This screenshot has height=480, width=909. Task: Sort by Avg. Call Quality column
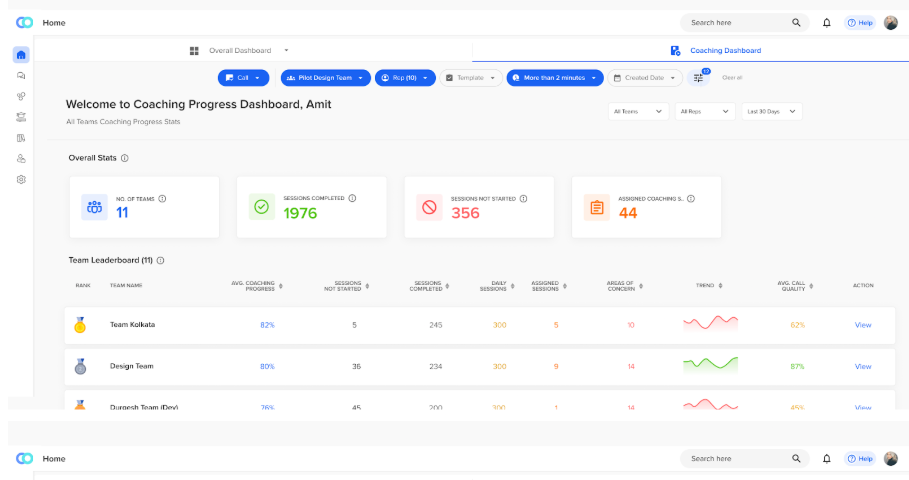tap(811, 286)
